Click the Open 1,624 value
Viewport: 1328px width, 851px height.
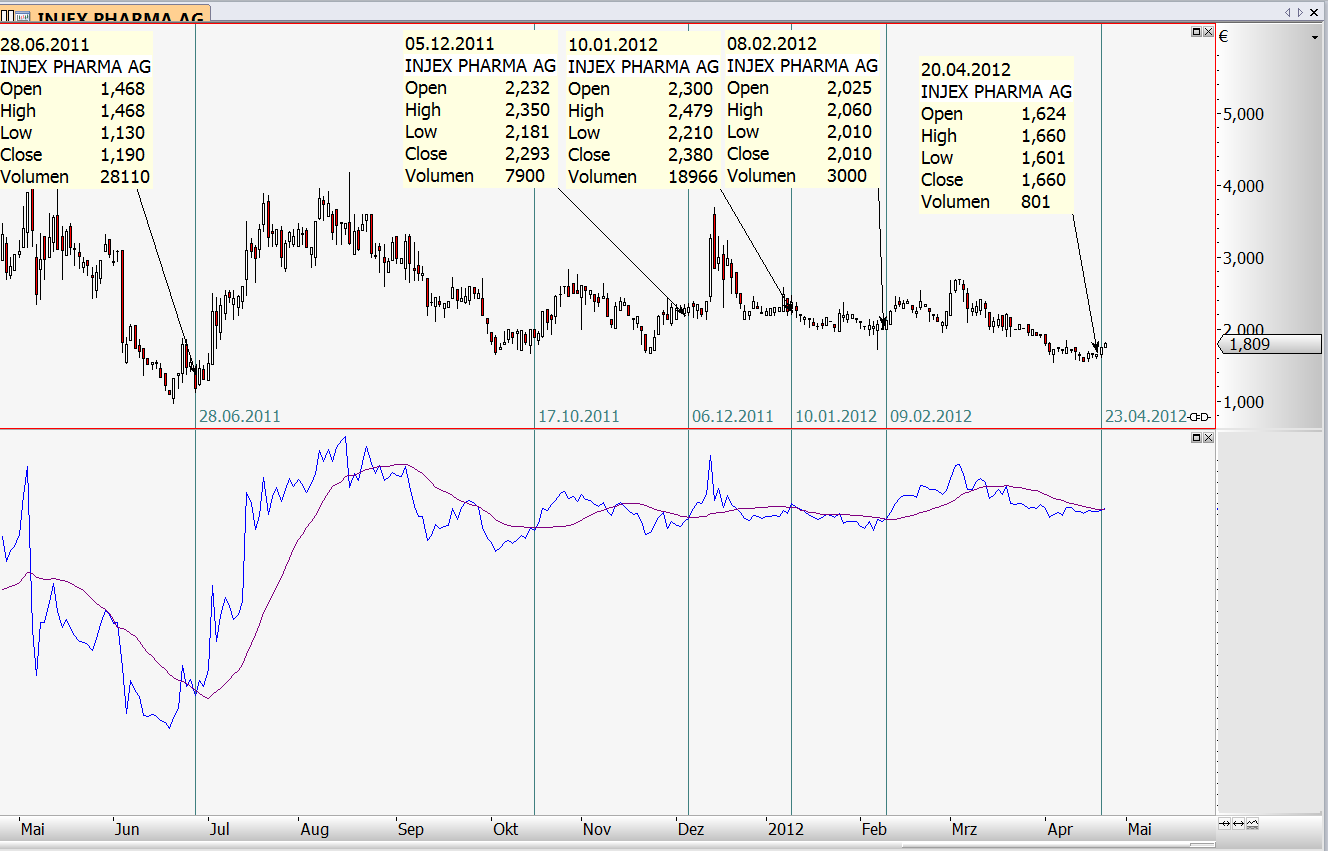click(x=1044, y=114)
